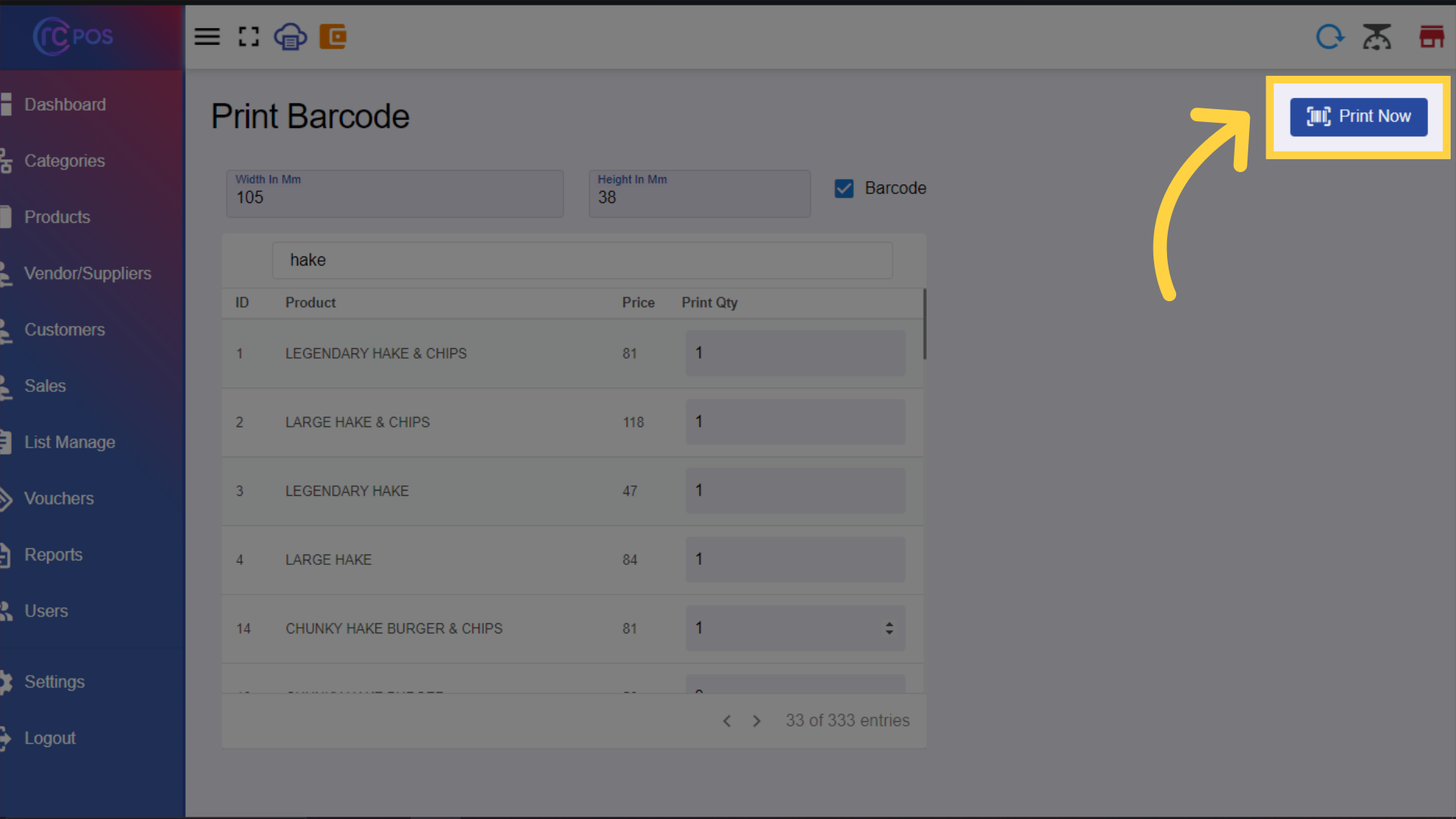The height and width of the screenshot is (819, 1456).
Task: Open Vouchers in the sidebar
Action: point(59,498)
